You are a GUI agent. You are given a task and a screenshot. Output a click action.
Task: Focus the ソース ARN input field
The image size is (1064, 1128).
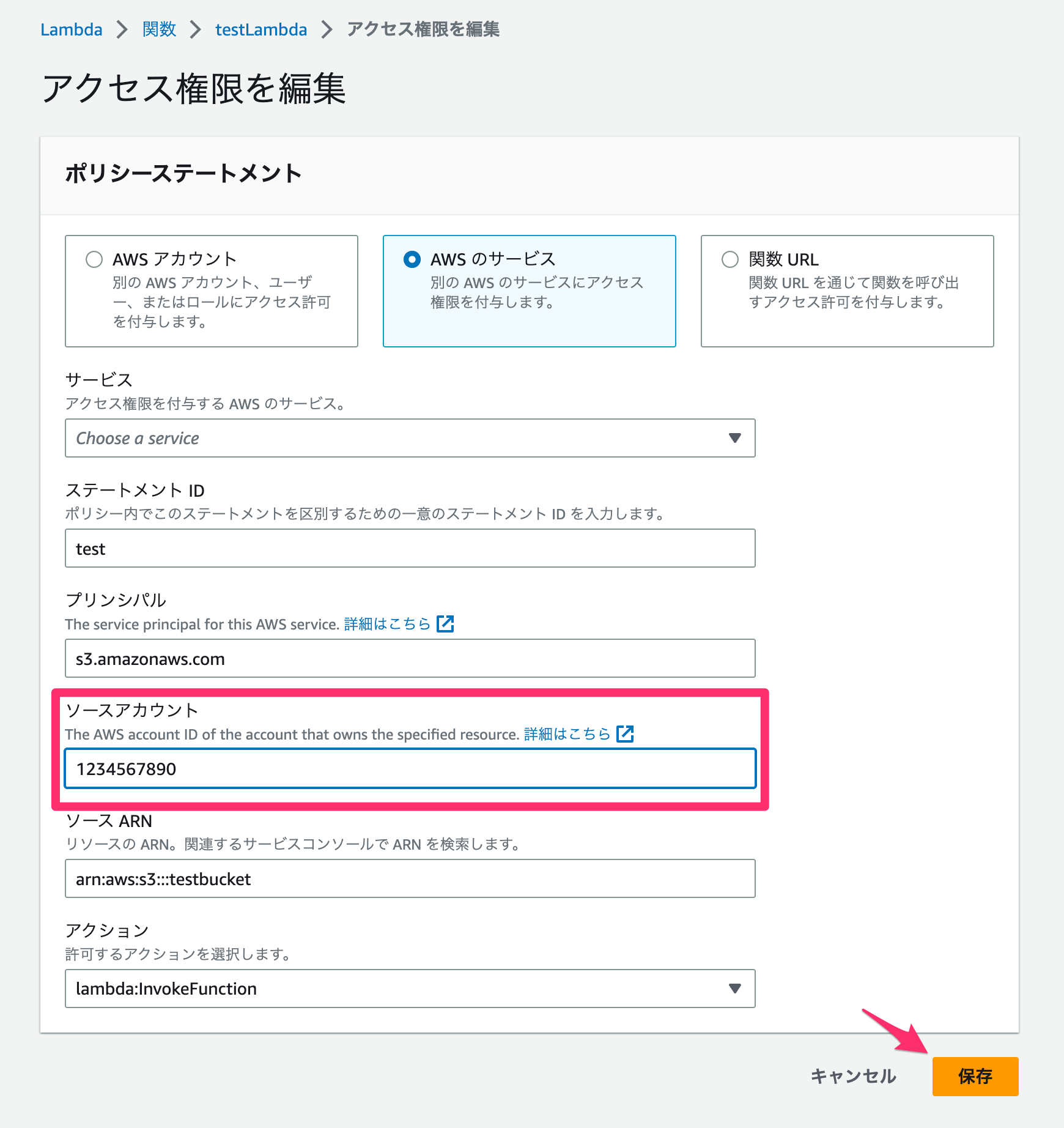coord(410,878)
